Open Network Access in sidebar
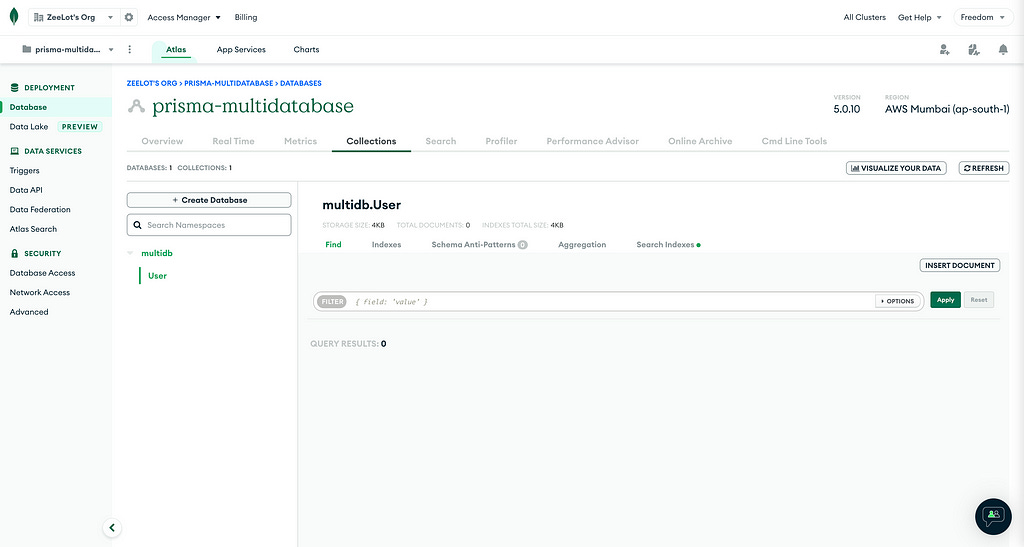The width and height of the screenshot is (1024, 547). point(40,292)
